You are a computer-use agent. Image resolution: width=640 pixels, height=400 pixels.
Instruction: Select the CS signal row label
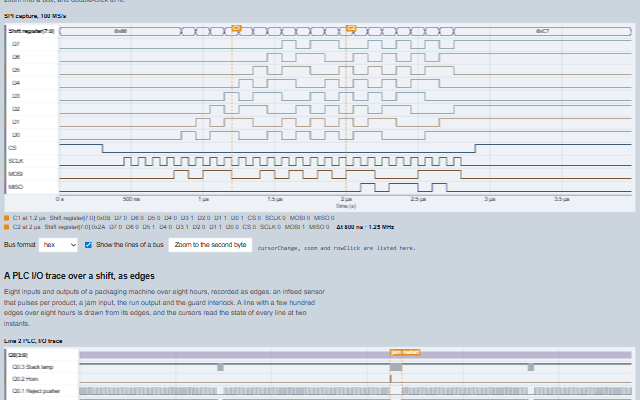[13, 148]
